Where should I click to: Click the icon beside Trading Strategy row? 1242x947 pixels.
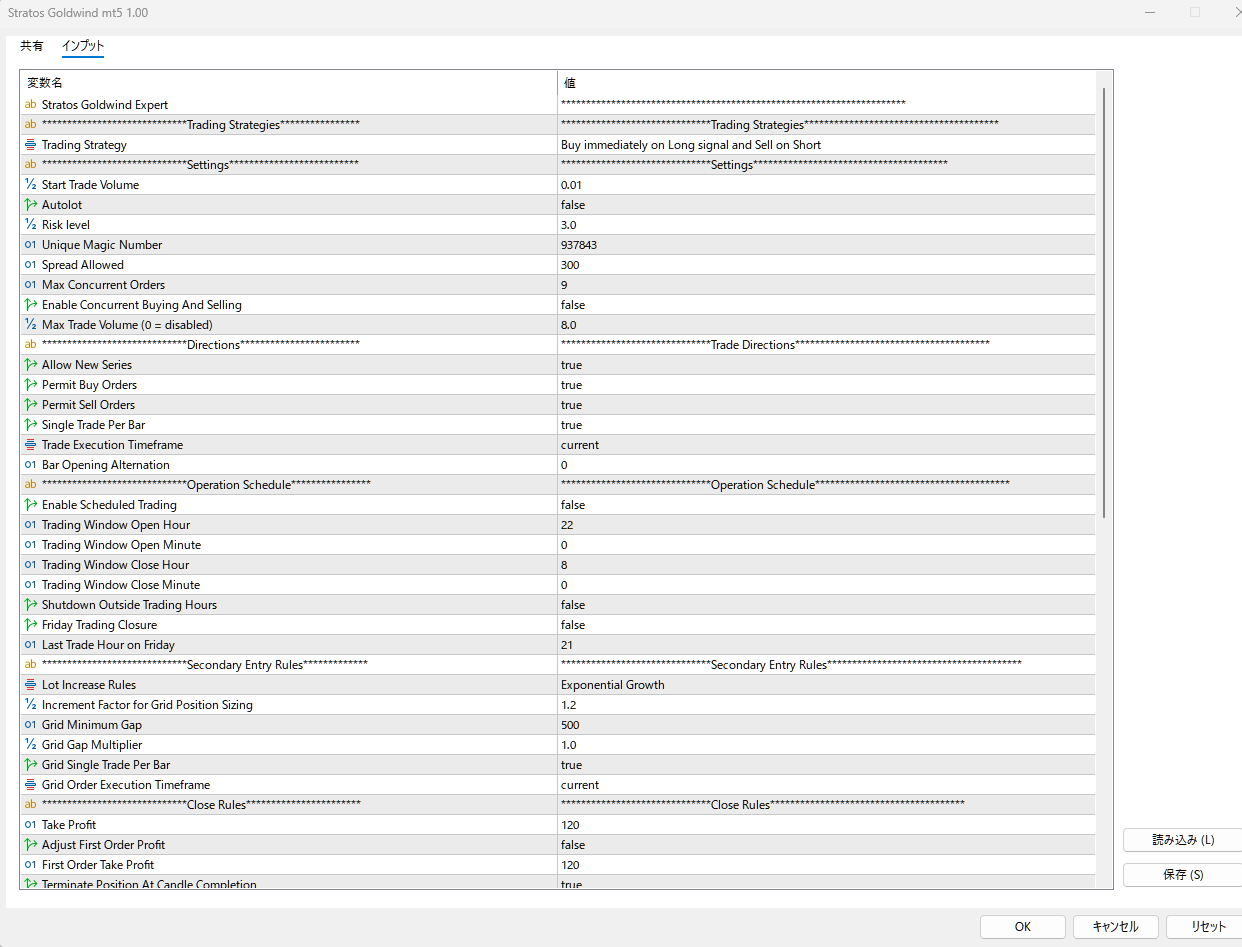[30, 145]
